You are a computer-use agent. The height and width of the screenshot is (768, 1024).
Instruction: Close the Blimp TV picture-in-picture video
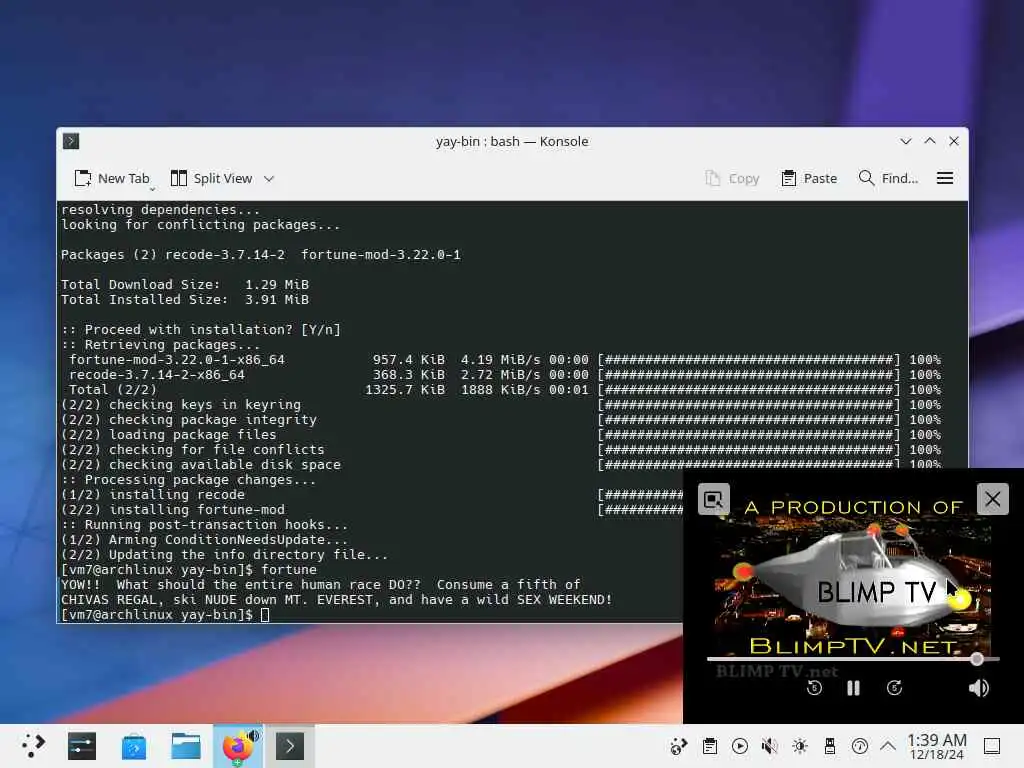(x=992, y=499)
